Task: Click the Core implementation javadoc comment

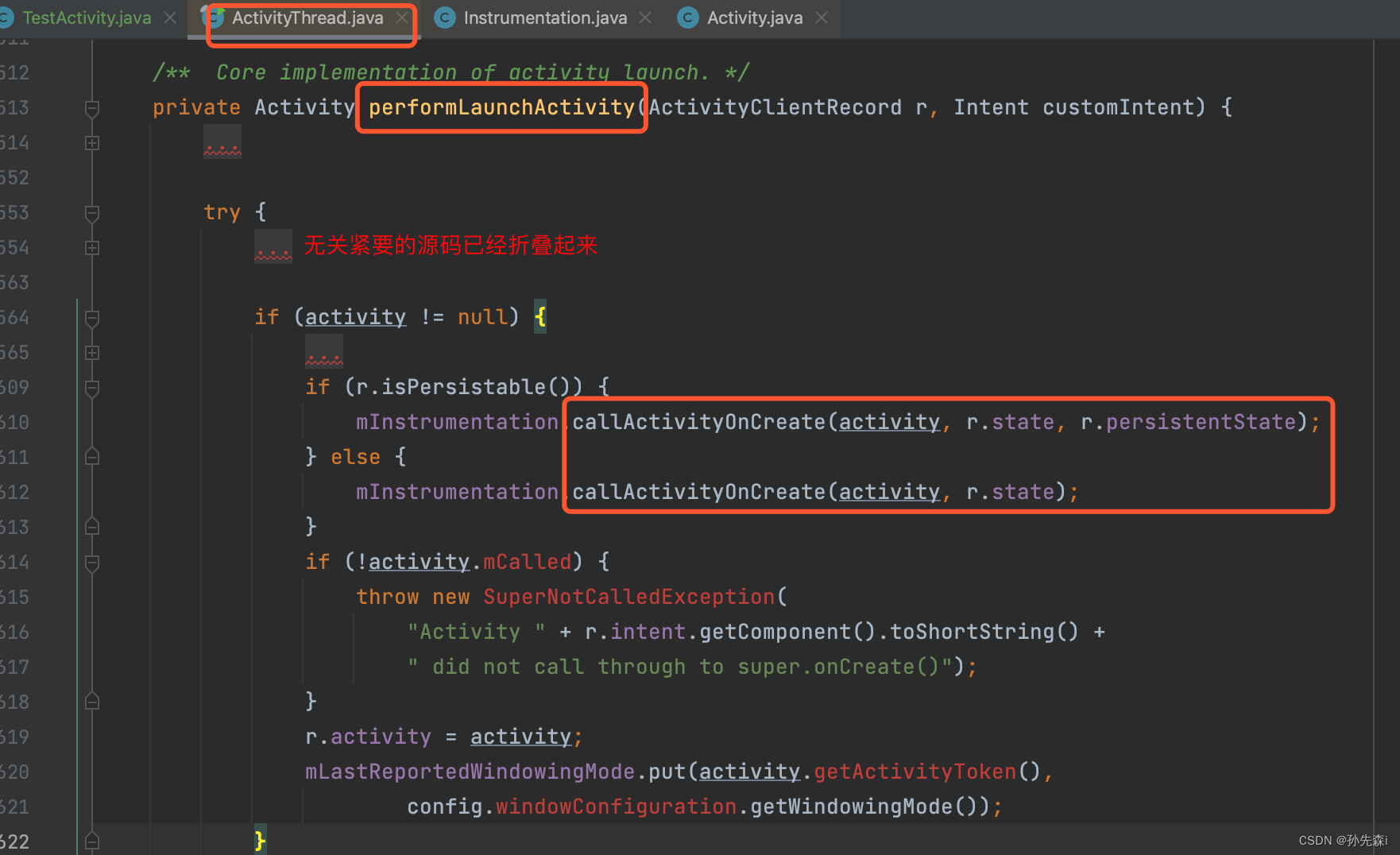Action: coord(451,72)
